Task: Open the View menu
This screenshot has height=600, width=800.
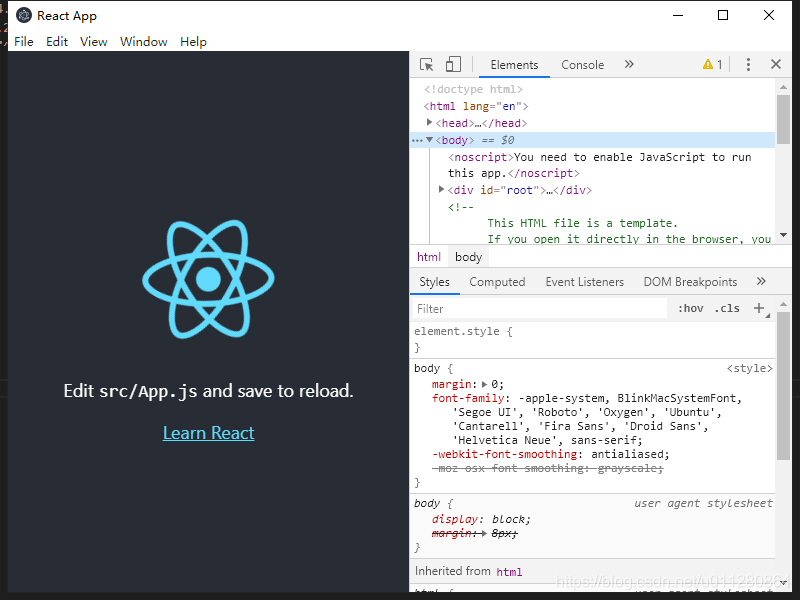Action: [x=93, y=42]
